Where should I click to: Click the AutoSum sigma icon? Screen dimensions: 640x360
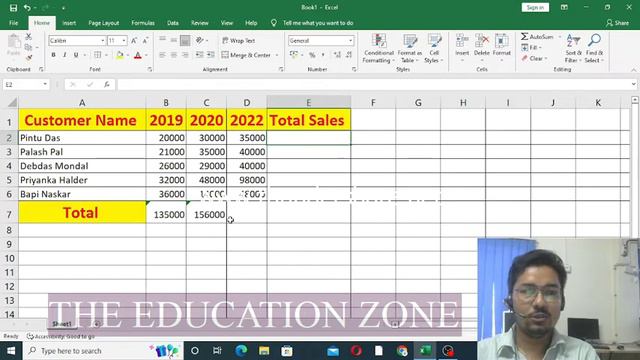coord(525,37)
